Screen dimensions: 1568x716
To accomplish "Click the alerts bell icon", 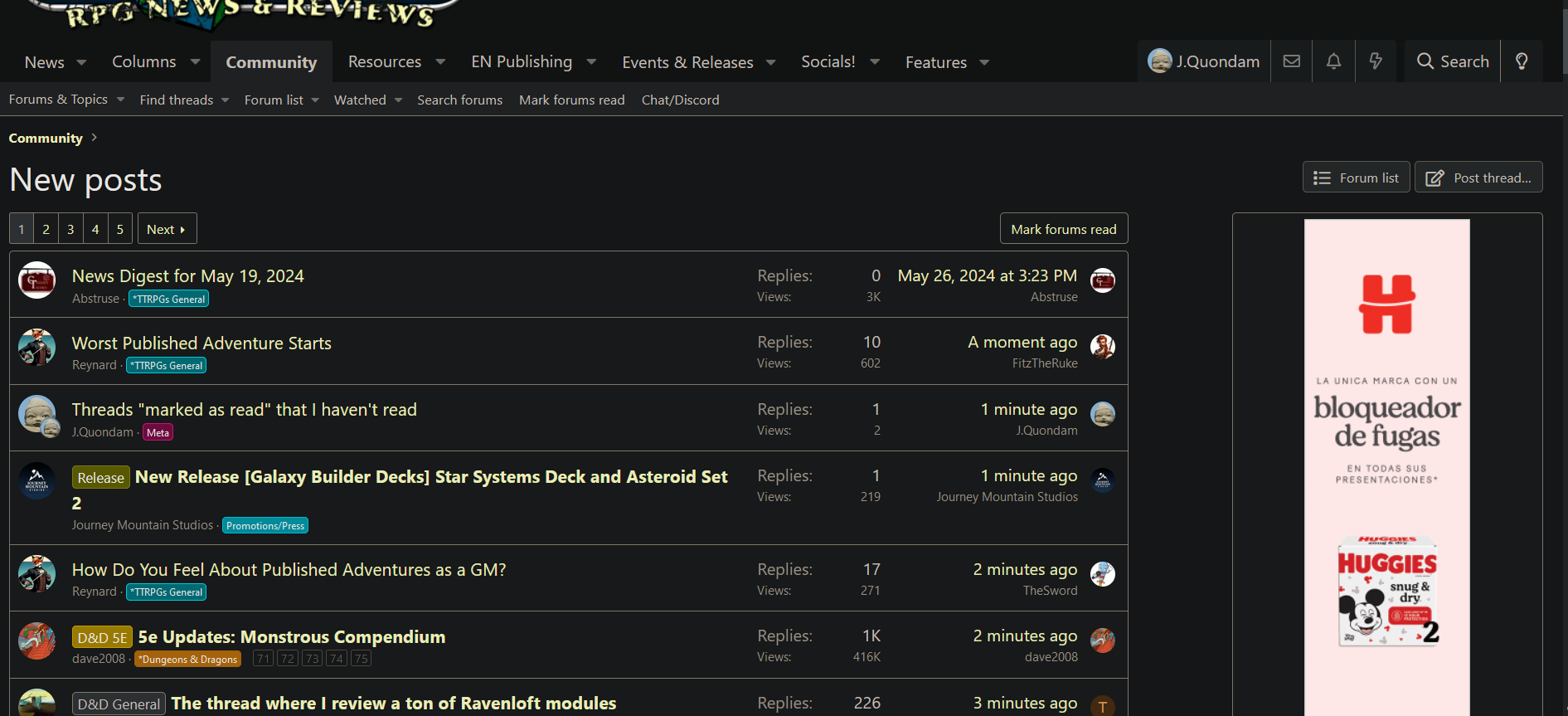I will [1333, 61].
